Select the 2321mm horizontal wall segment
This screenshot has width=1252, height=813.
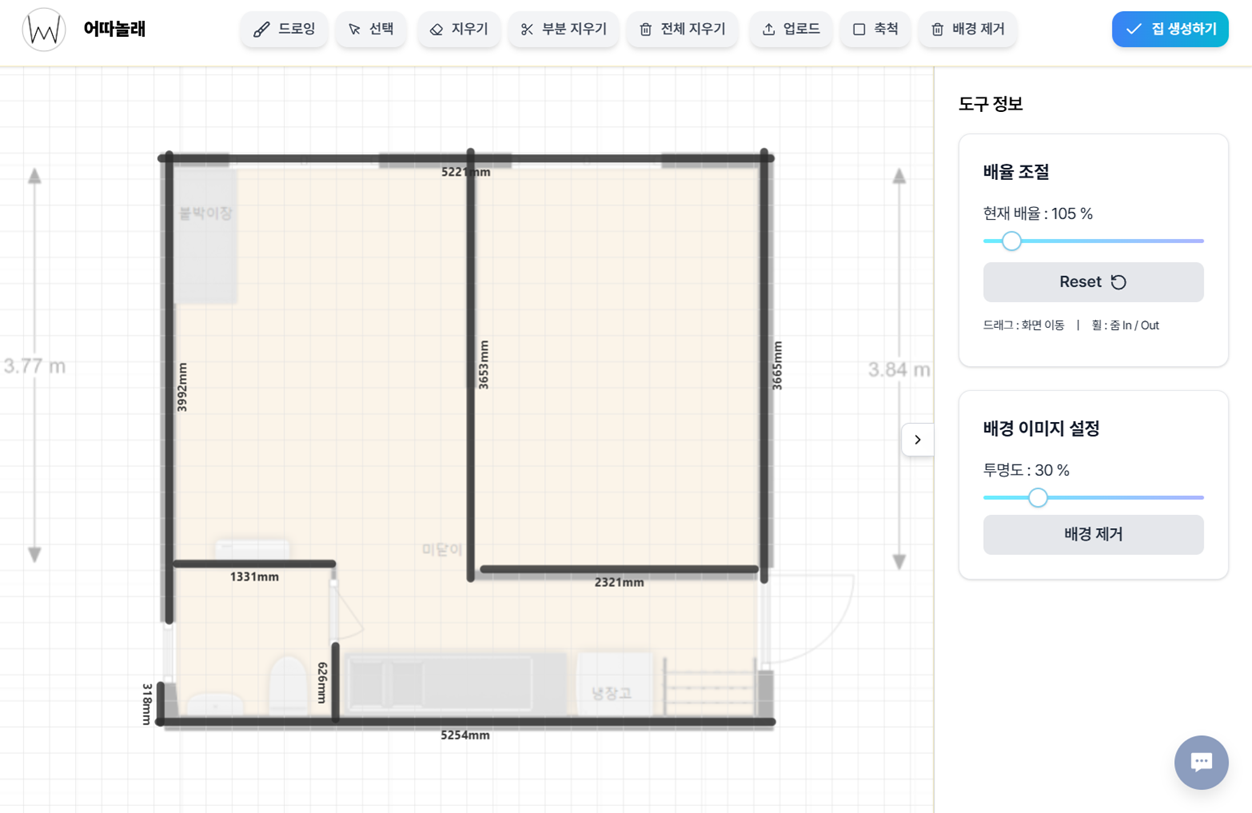(619, 569)
